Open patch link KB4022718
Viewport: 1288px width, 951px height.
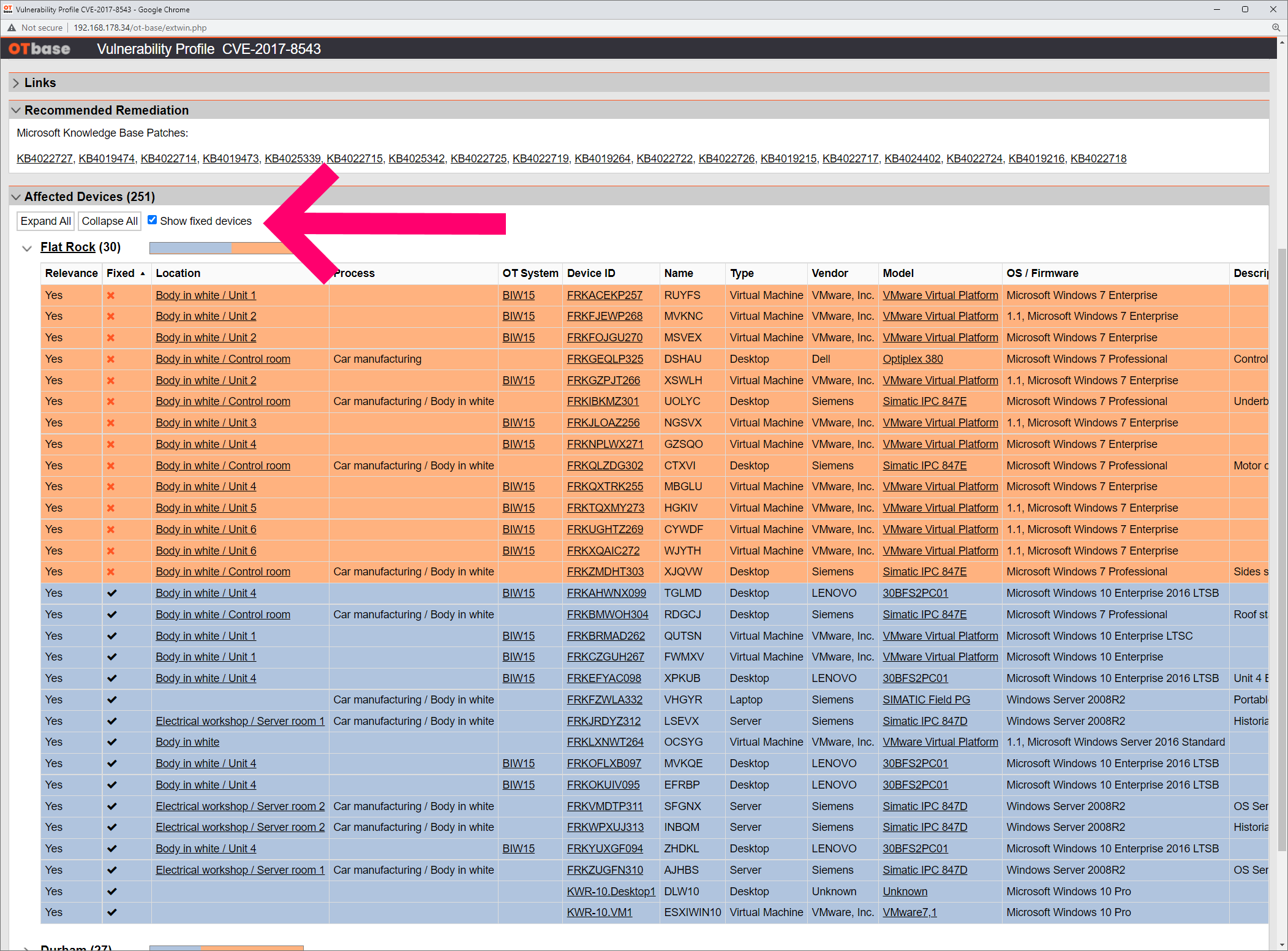[x=1098, y=159]
